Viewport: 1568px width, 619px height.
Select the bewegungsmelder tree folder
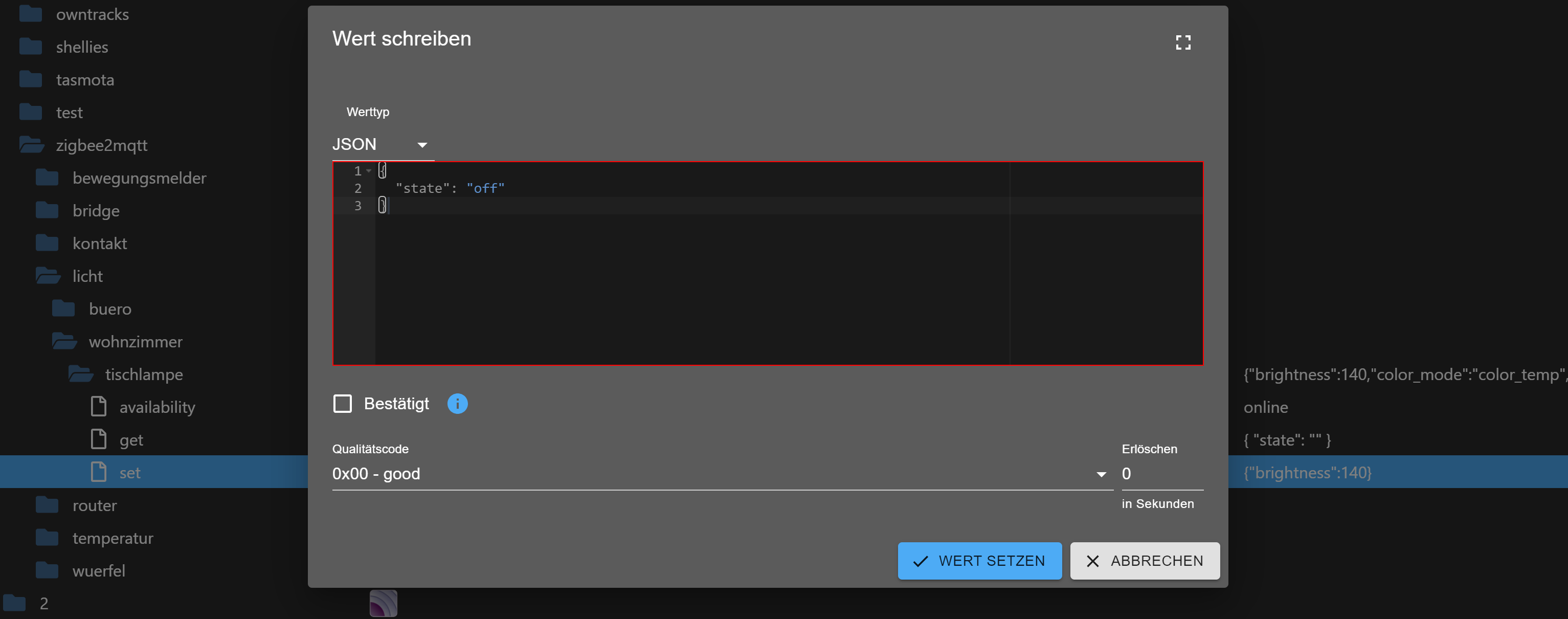[139, 179]
